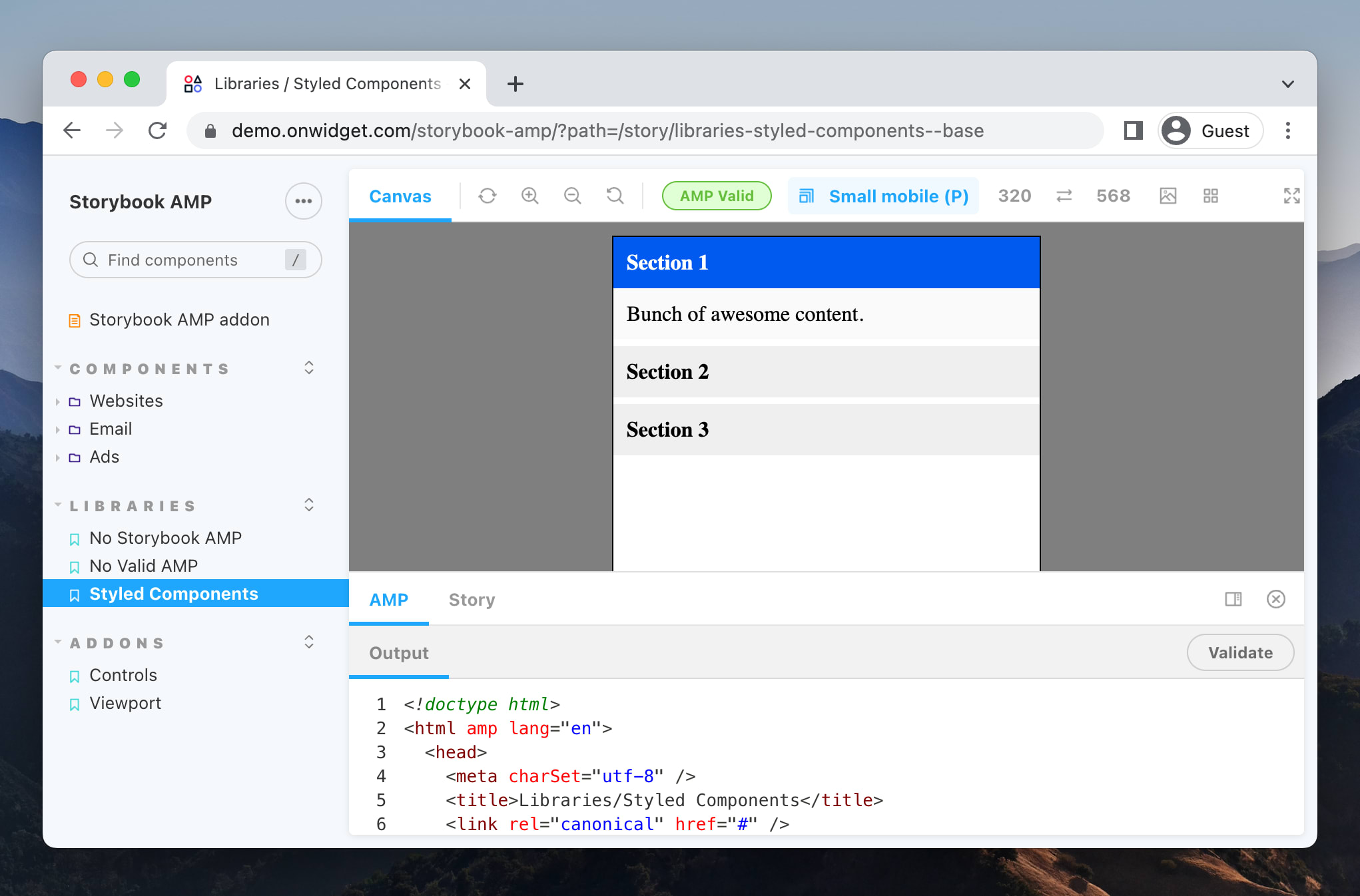Select the remount component refresh icon
Image resolution: width=1360 pixels, height=896 pixels.
pyautogui.click(x=487, y=196)
